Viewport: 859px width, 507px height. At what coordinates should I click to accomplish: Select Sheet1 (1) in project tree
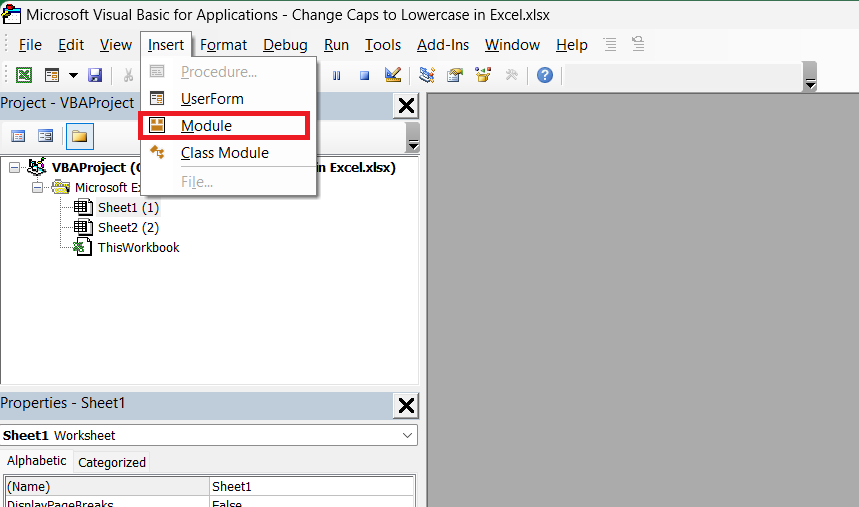(128, 208)
